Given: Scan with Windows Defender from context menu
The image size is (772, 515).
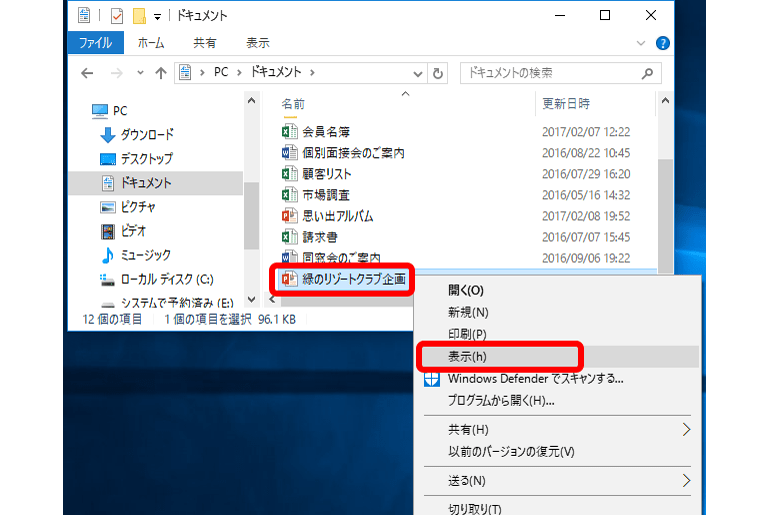Looking at the screenshot, I should pyautogui.click(x=536, y=379).
